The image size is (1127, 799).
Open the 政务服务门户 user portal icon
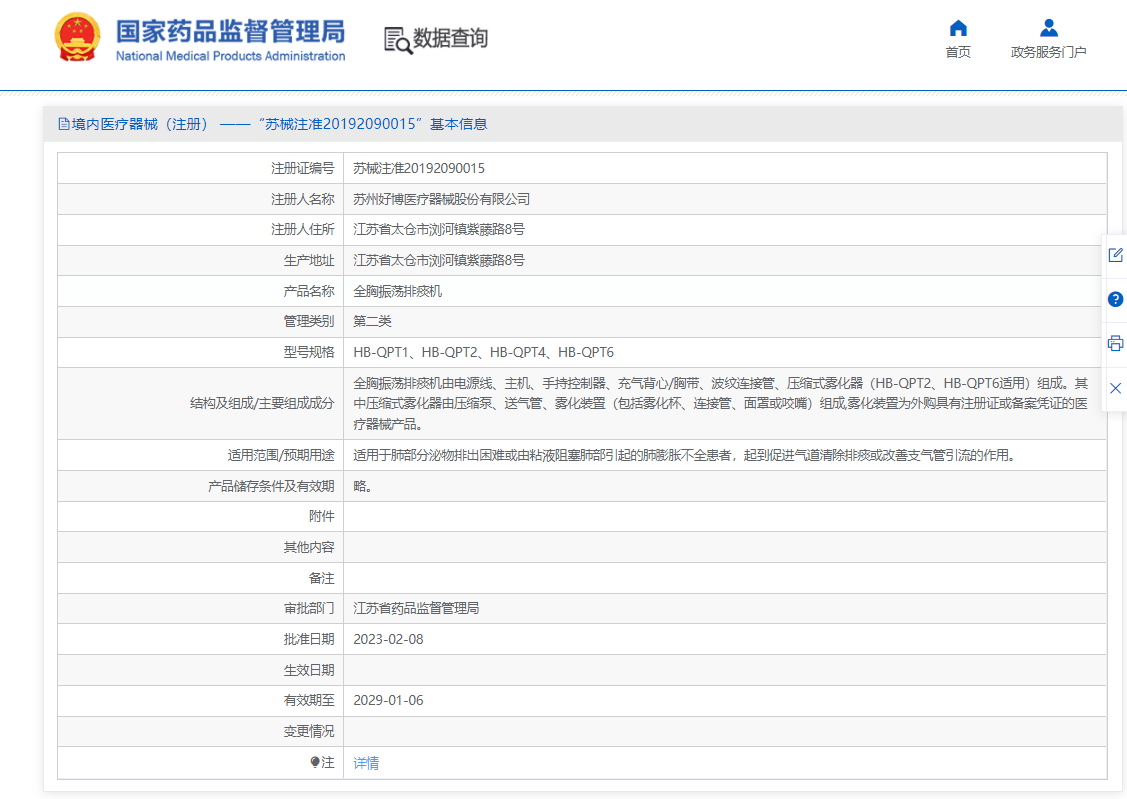1049,28
